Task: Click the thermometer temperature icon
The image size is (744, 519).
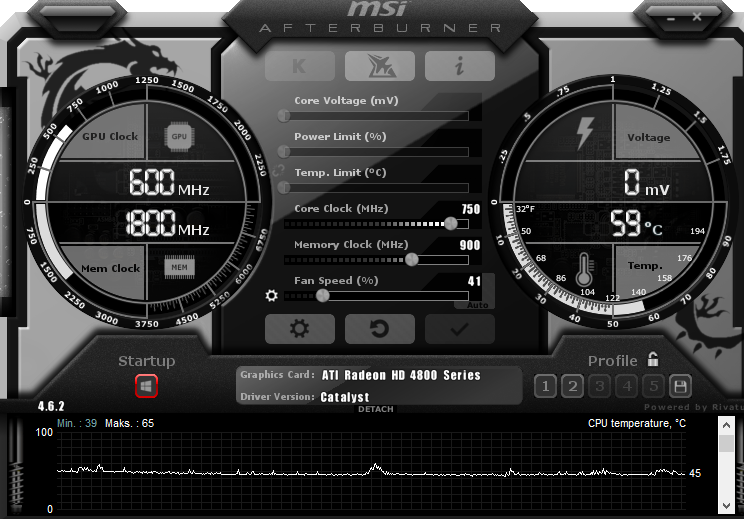Action: [x=584, y=269]
